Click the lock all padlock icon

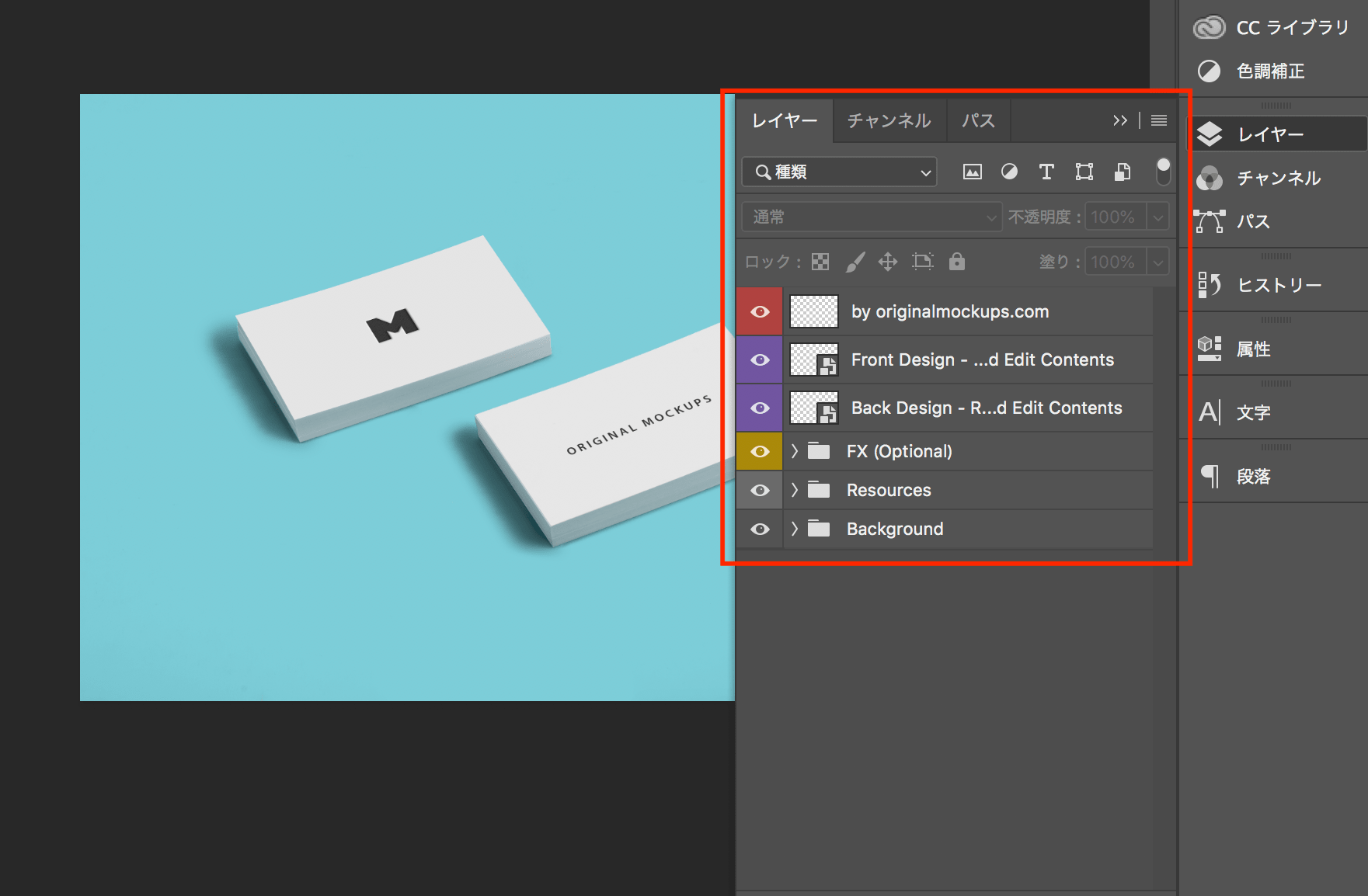(956, 262)
